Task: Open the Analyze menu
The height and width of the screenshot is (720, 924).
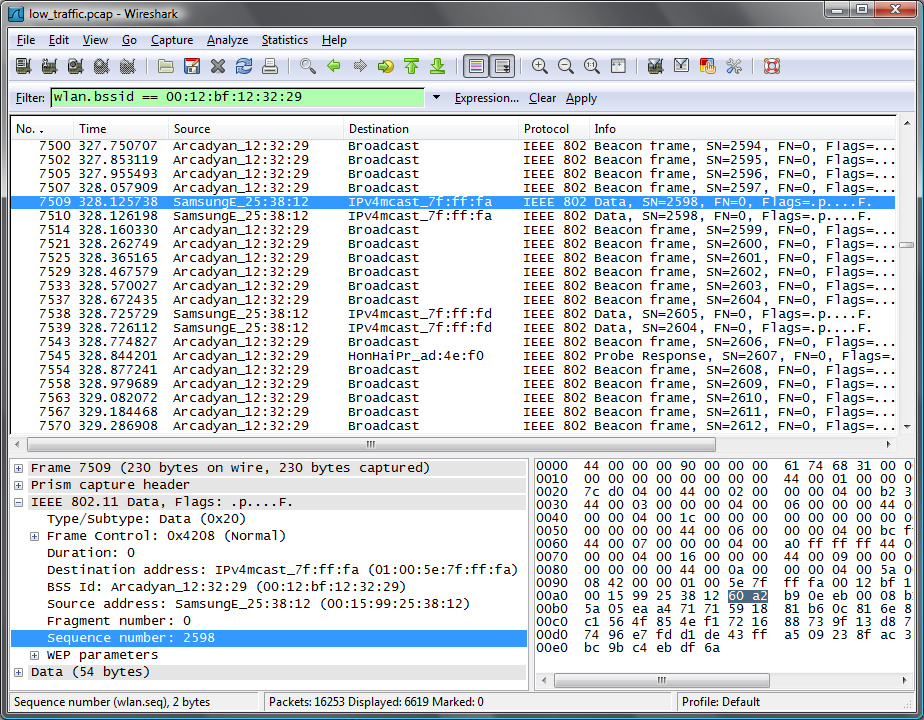Action: coord(227,40)
